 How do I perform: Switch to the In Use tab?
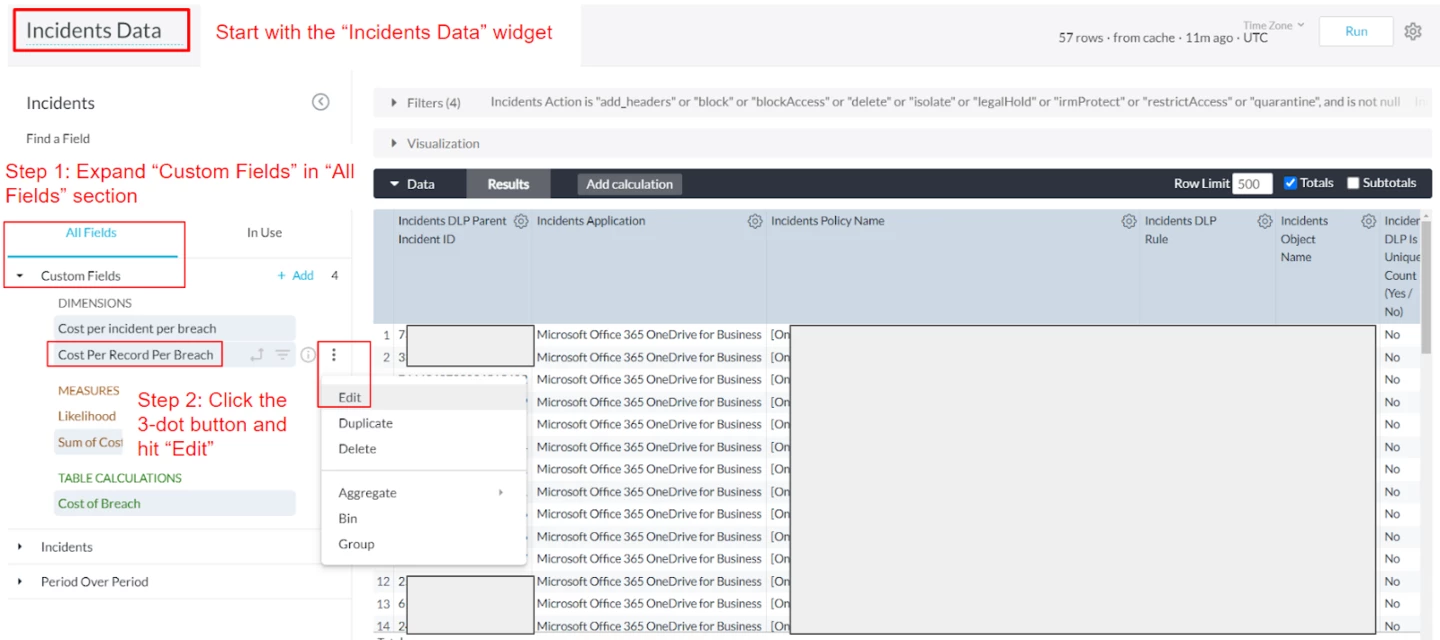coord(264,233)
